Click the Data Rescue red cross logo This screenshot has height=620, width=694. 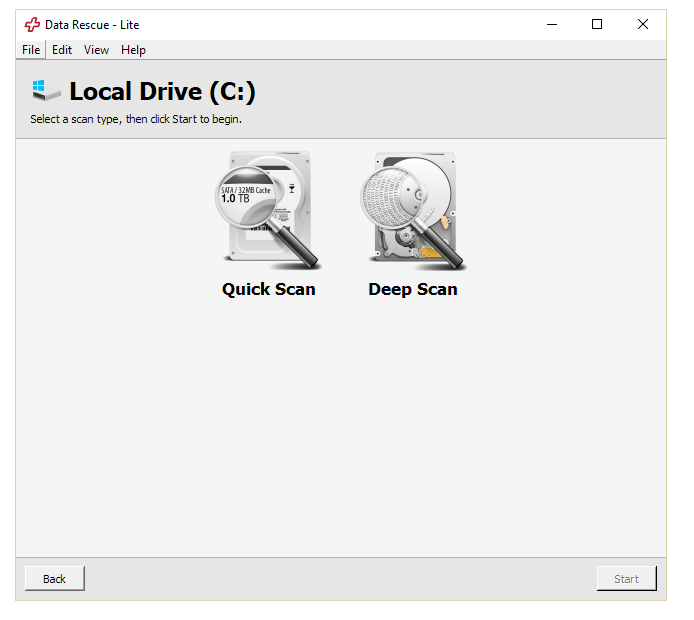[x=32, y=24]
